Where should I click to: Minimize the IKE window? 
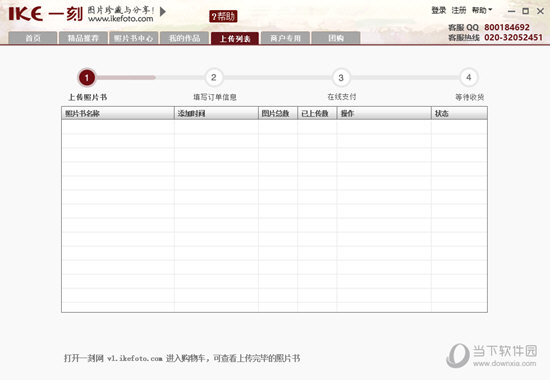[511, 11]
